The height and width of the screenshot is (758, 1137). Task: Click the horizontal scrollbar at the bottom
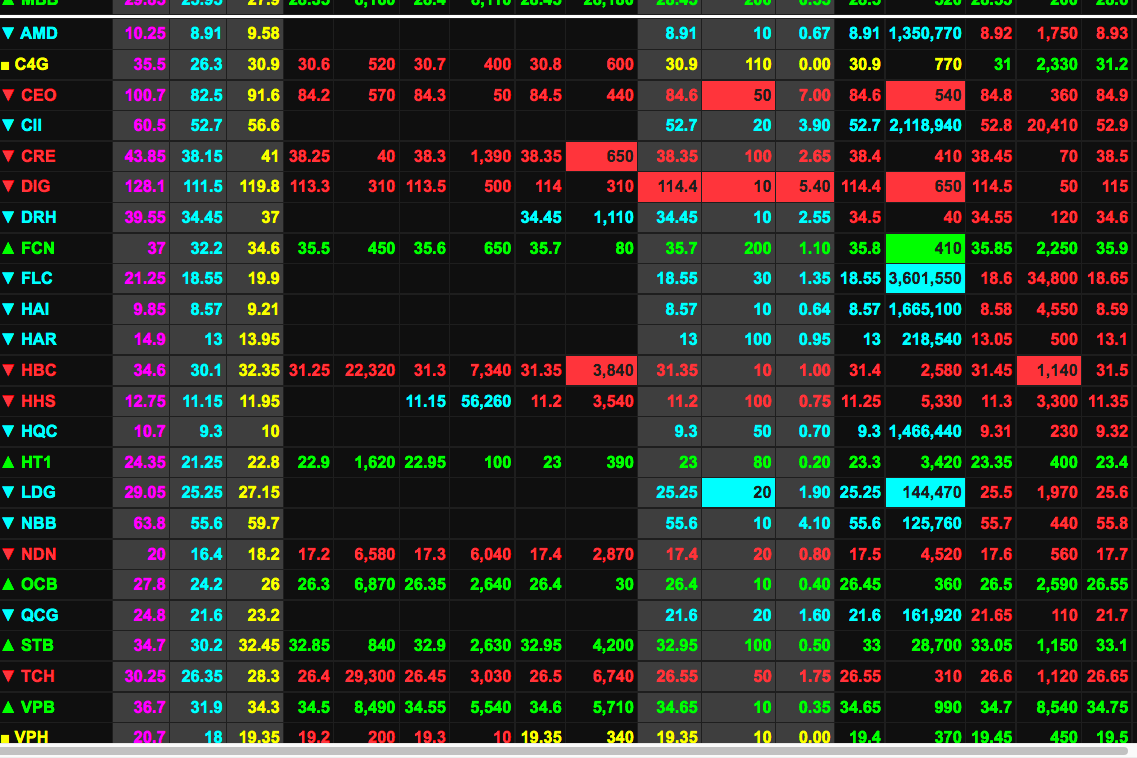click(x=560, y=750)
